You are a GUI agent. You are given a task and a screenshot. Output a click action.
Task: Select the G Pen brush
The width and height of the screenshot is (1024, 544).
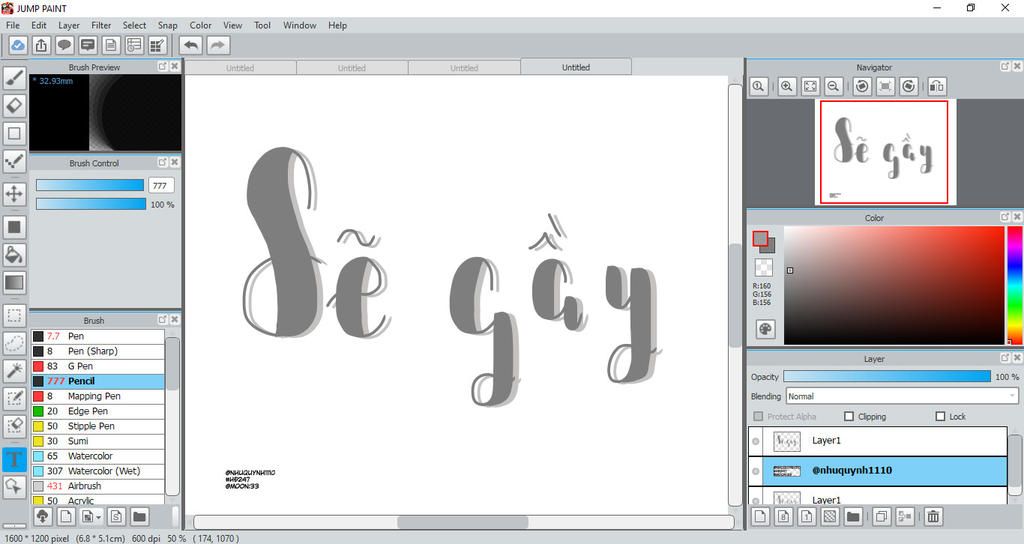click(98, 366)
